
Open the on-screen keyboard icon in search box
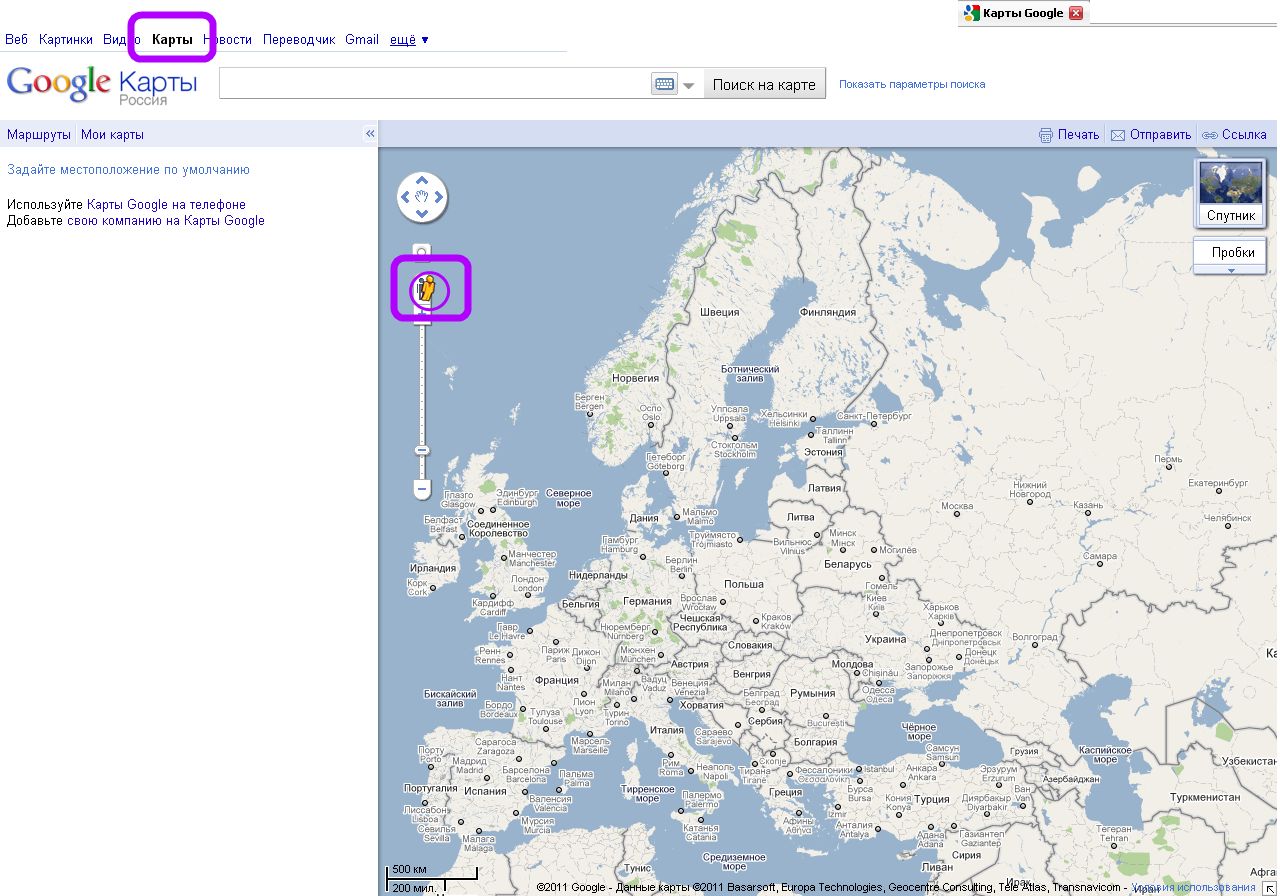(664, 84)
